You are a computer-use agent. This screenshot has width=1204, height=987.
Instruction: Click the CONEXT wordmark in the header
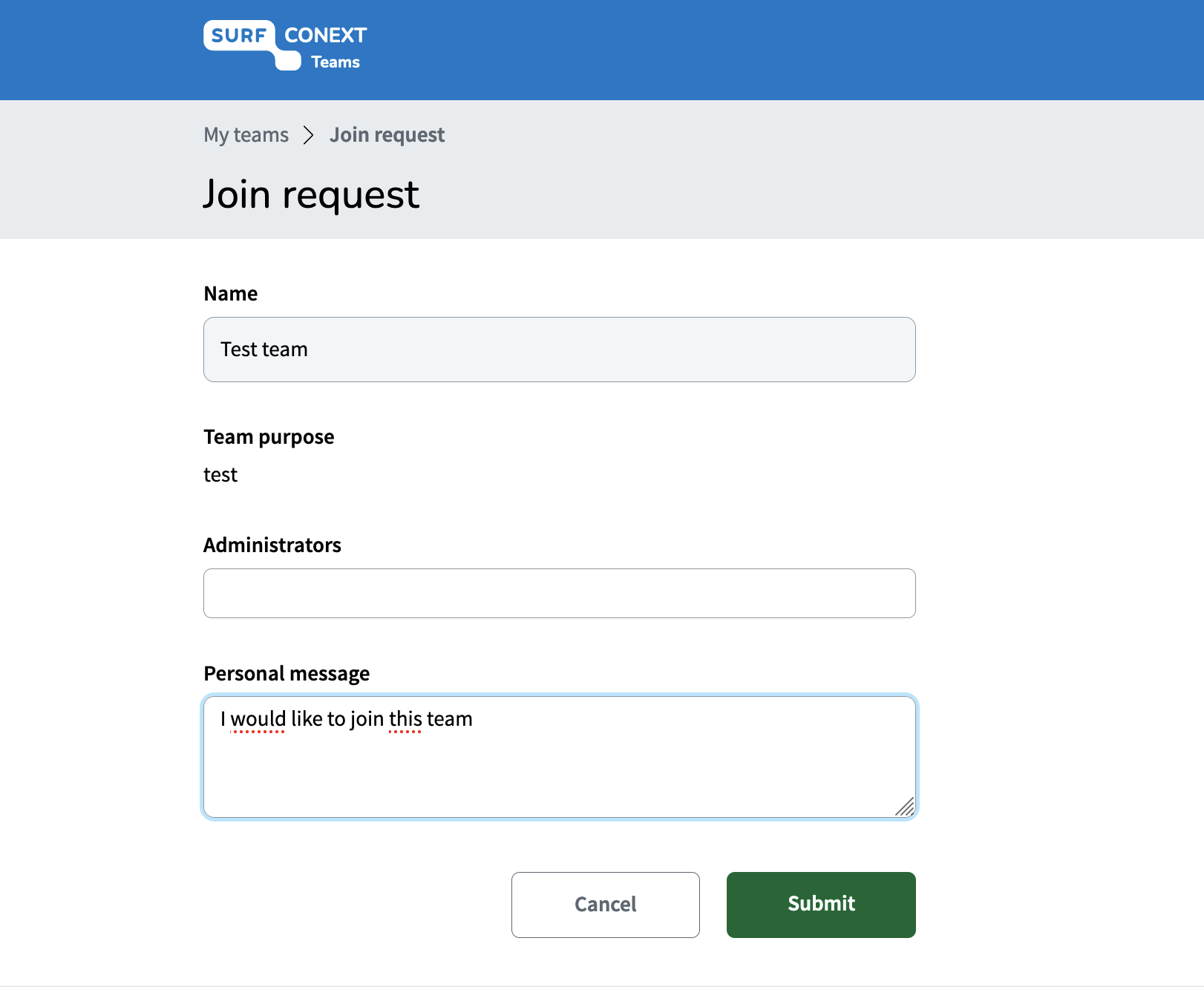click(x=325, y=35)
